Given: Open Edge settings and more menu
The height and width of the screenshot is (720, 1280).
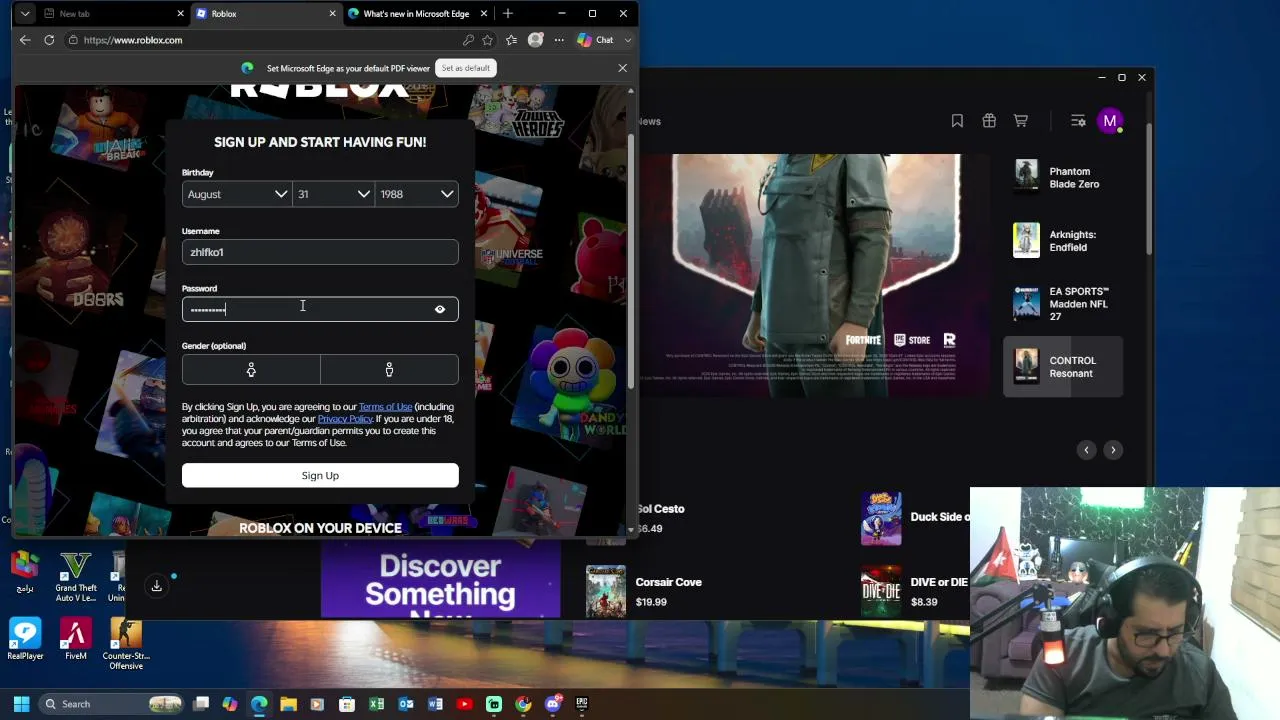Looking at the screenshot, I should coord(559,40).
